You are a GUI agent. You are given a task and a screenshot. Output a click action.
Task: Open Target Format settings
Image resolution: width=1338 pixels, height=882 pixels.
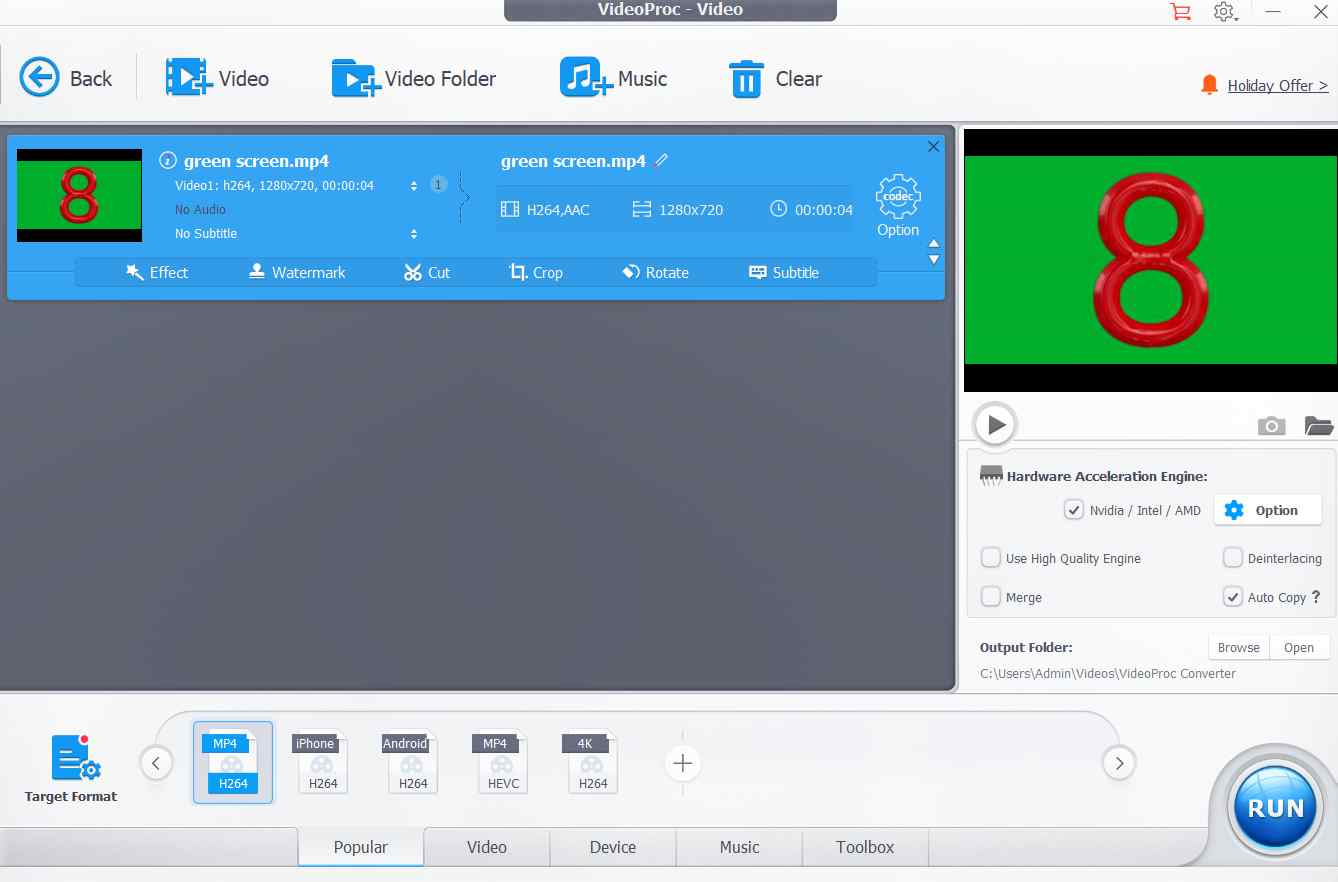click(x=71, y=769)
